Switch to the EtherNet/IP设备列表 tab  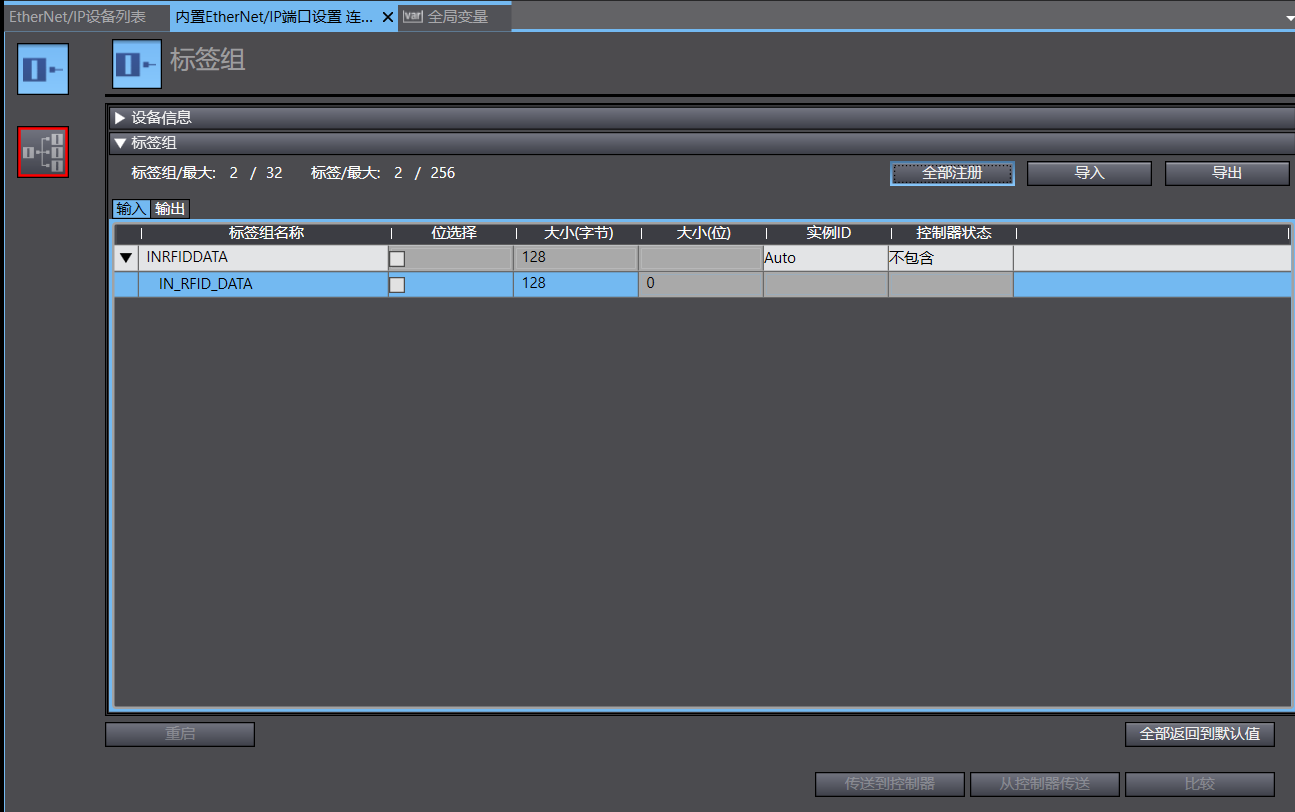[78, 17]
